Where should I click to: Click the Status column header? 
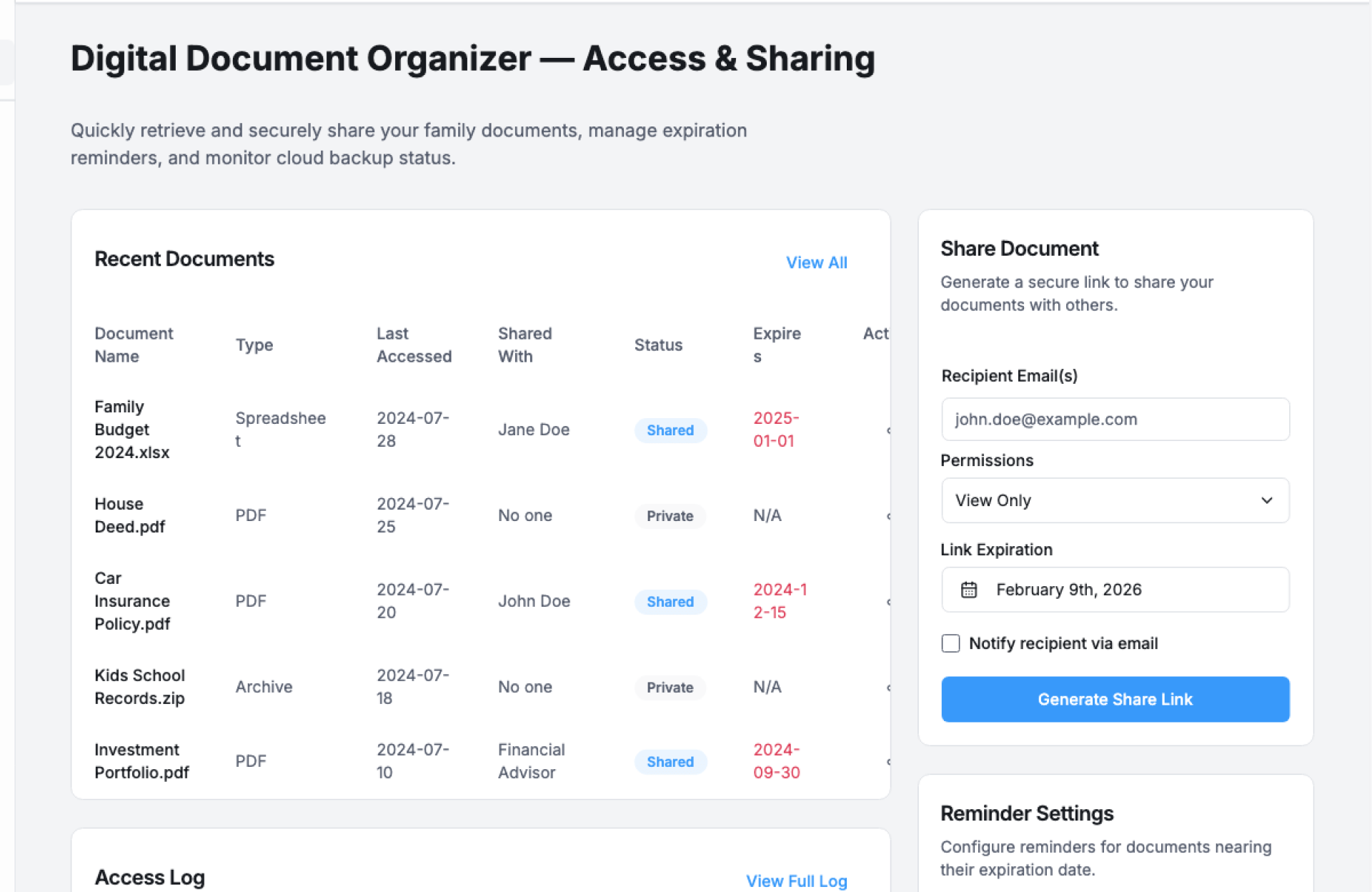[658, 345]
